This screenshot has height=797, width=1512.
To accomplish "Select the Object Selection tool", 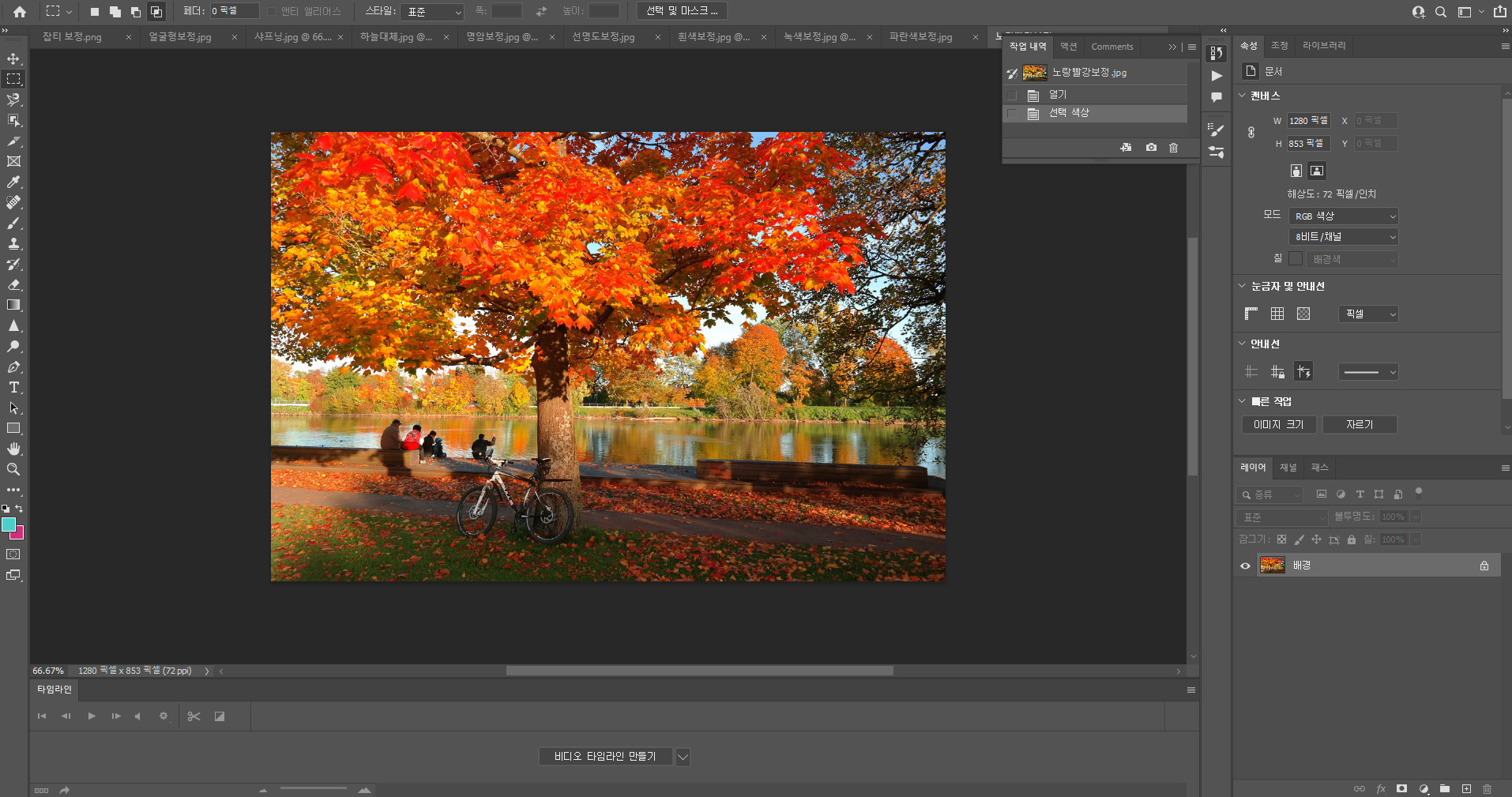I will 13,120.
